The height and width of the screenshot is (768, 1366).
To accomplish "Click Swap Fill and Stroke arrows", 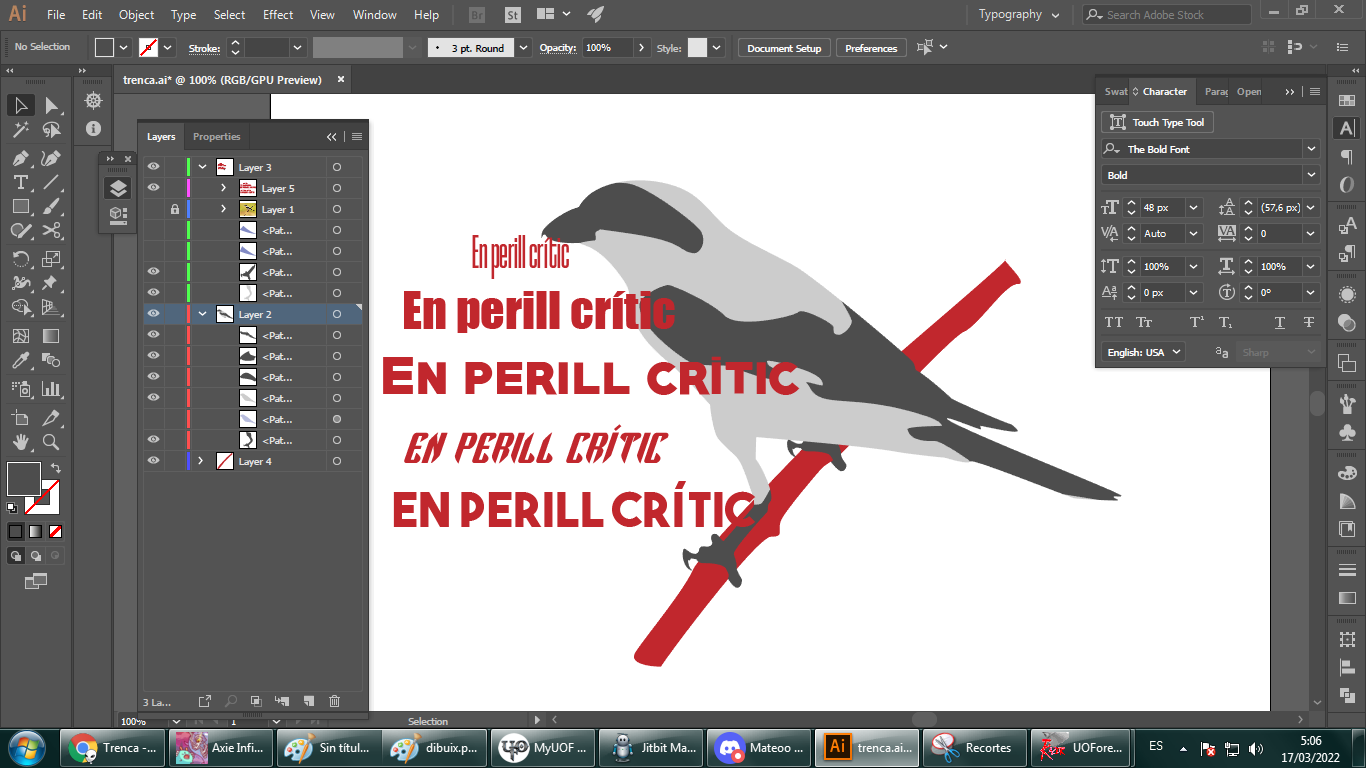I will (x=56, y=467).
